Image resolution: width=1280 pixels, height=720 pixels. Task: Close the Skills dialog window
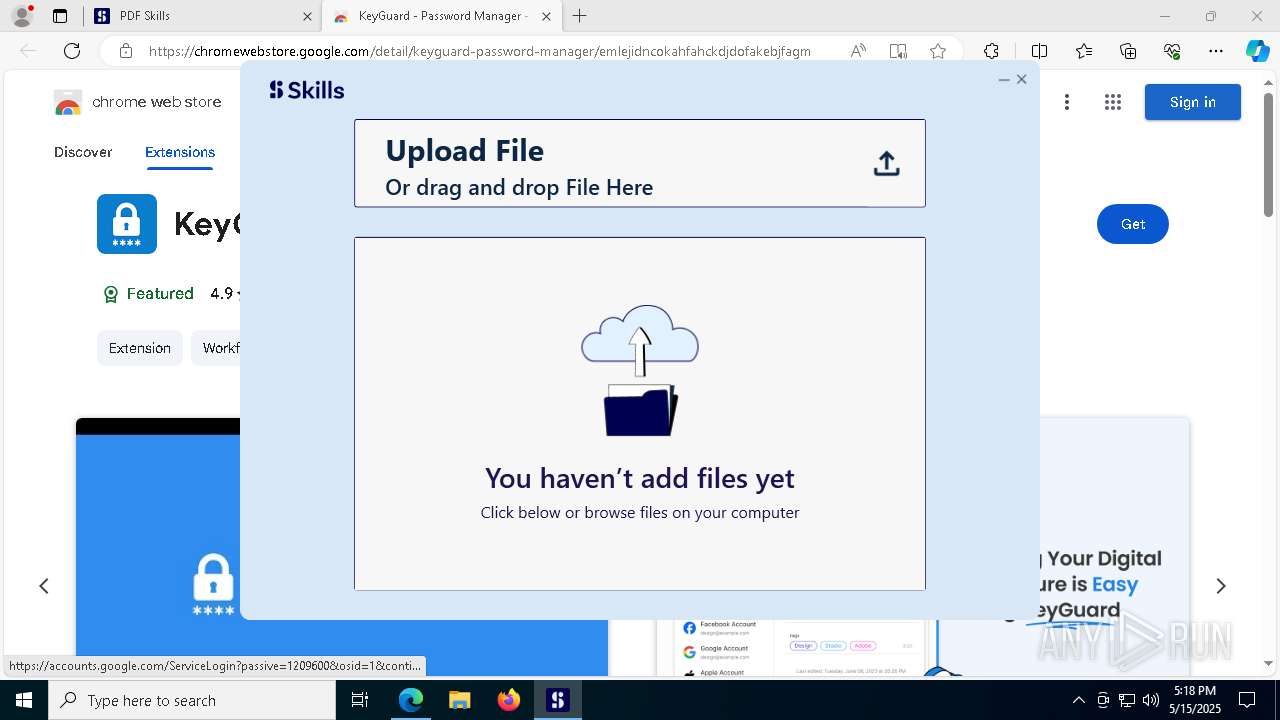(x=1021, y=79)
